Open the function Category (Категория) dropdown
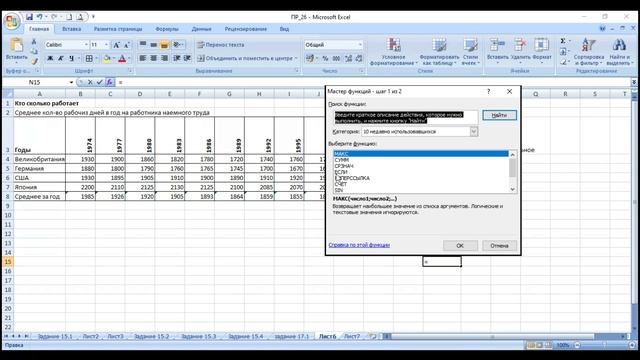The width and height of the screenshot is (640, 360). tap(473, 131)
